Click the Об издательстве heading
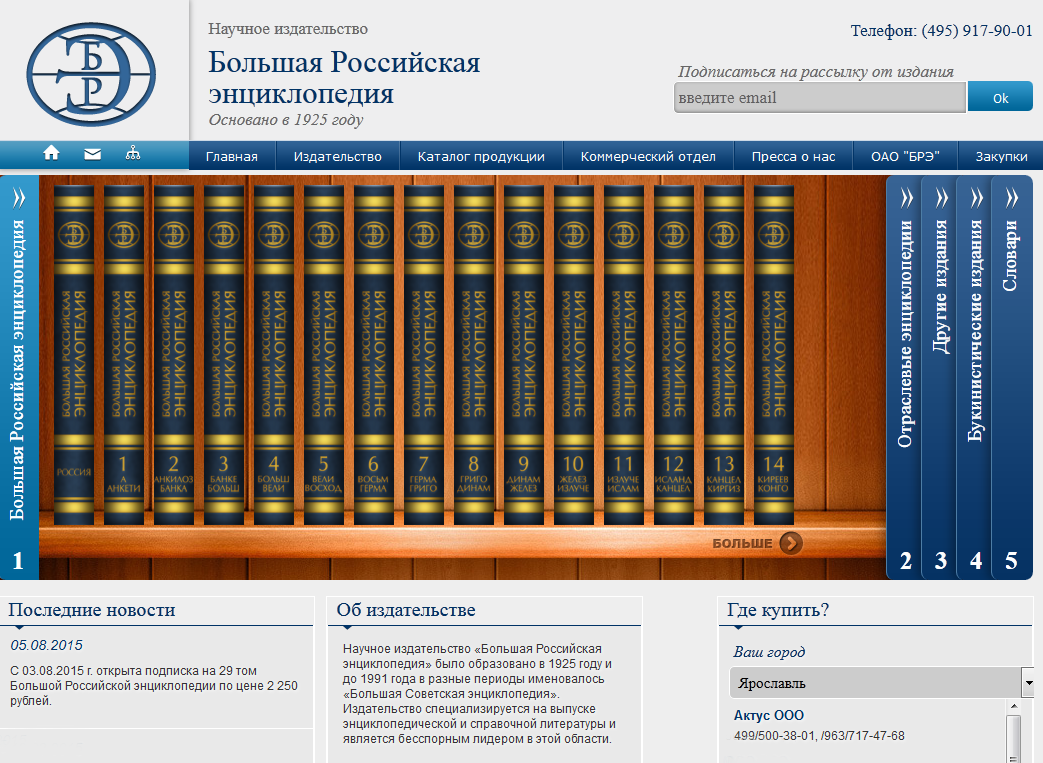 (x=406, y=610)
